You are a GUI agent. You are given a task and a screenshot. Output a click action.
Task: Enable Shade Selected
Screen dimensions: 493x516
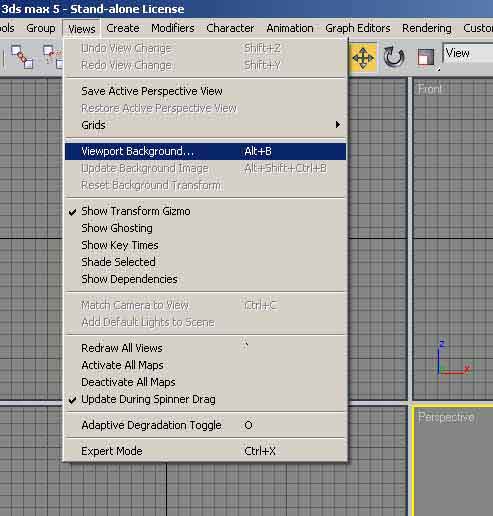point(206,262)
